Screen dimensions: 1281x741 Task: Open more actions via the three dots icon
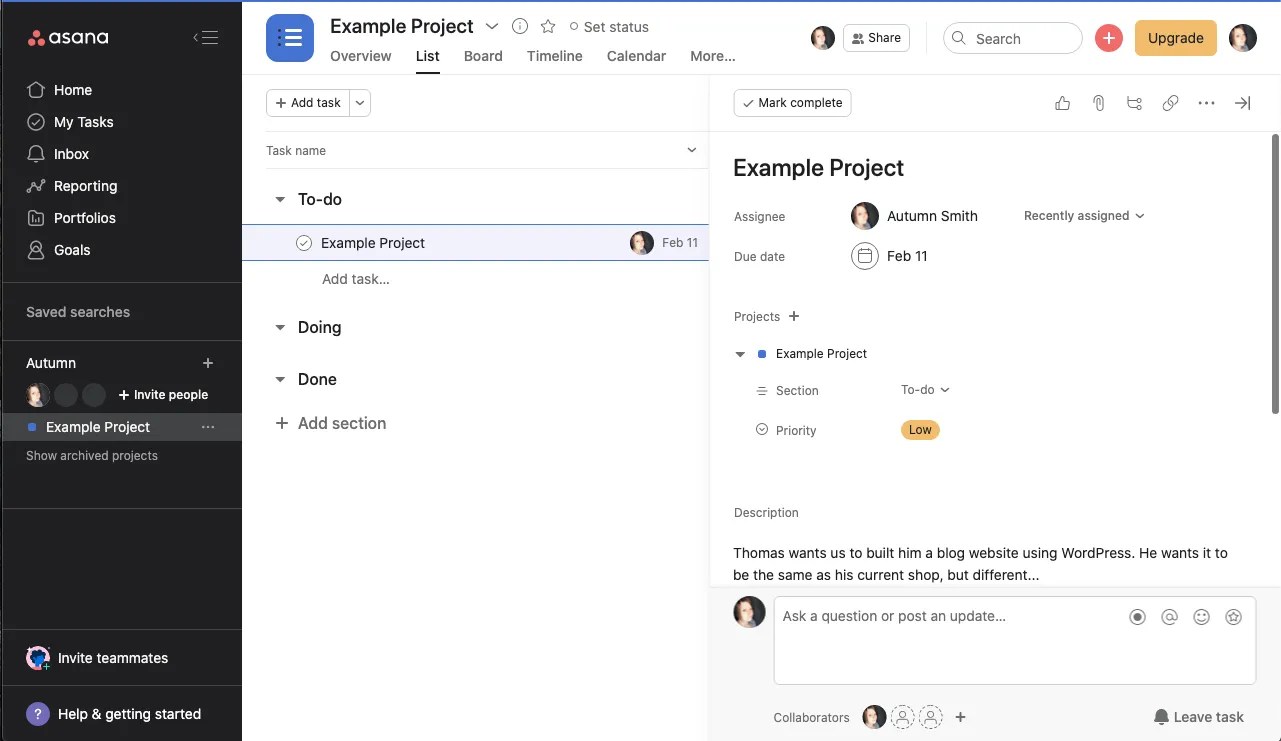point(1206,102)
